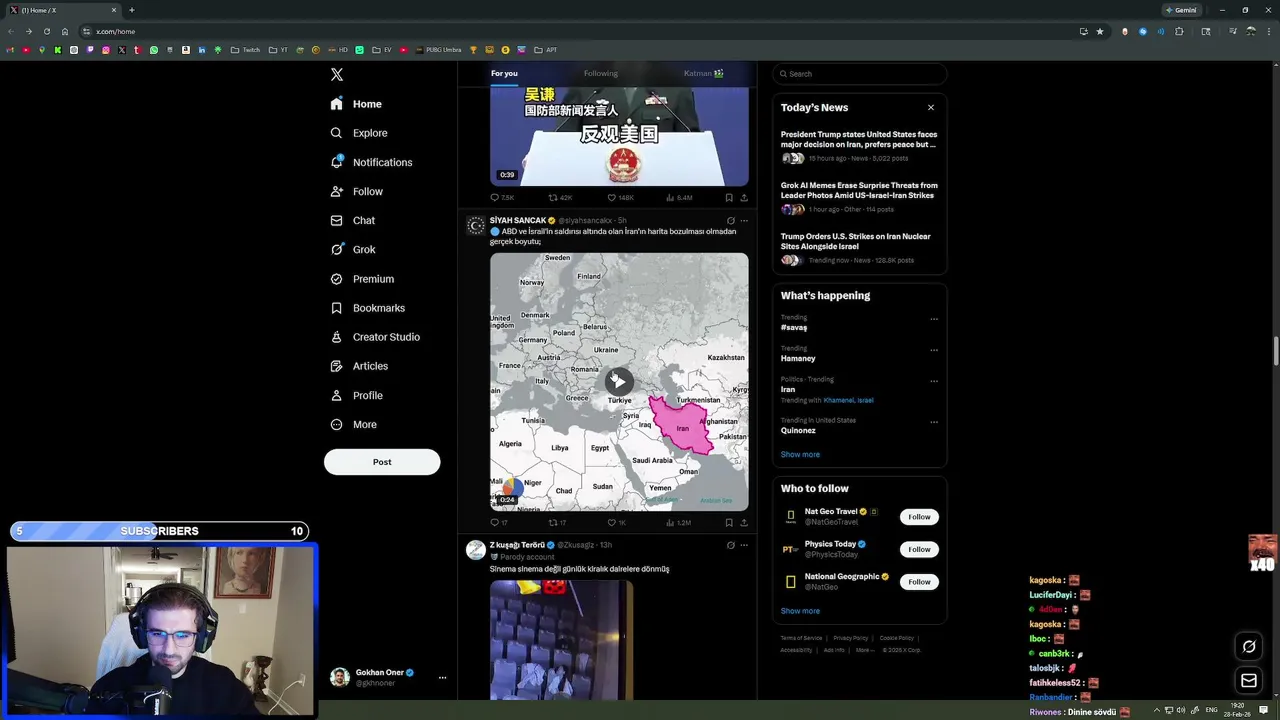Open more options for Quinonez trend
This screenshot has width=1280, height=720.
click(x=934, y=422)
